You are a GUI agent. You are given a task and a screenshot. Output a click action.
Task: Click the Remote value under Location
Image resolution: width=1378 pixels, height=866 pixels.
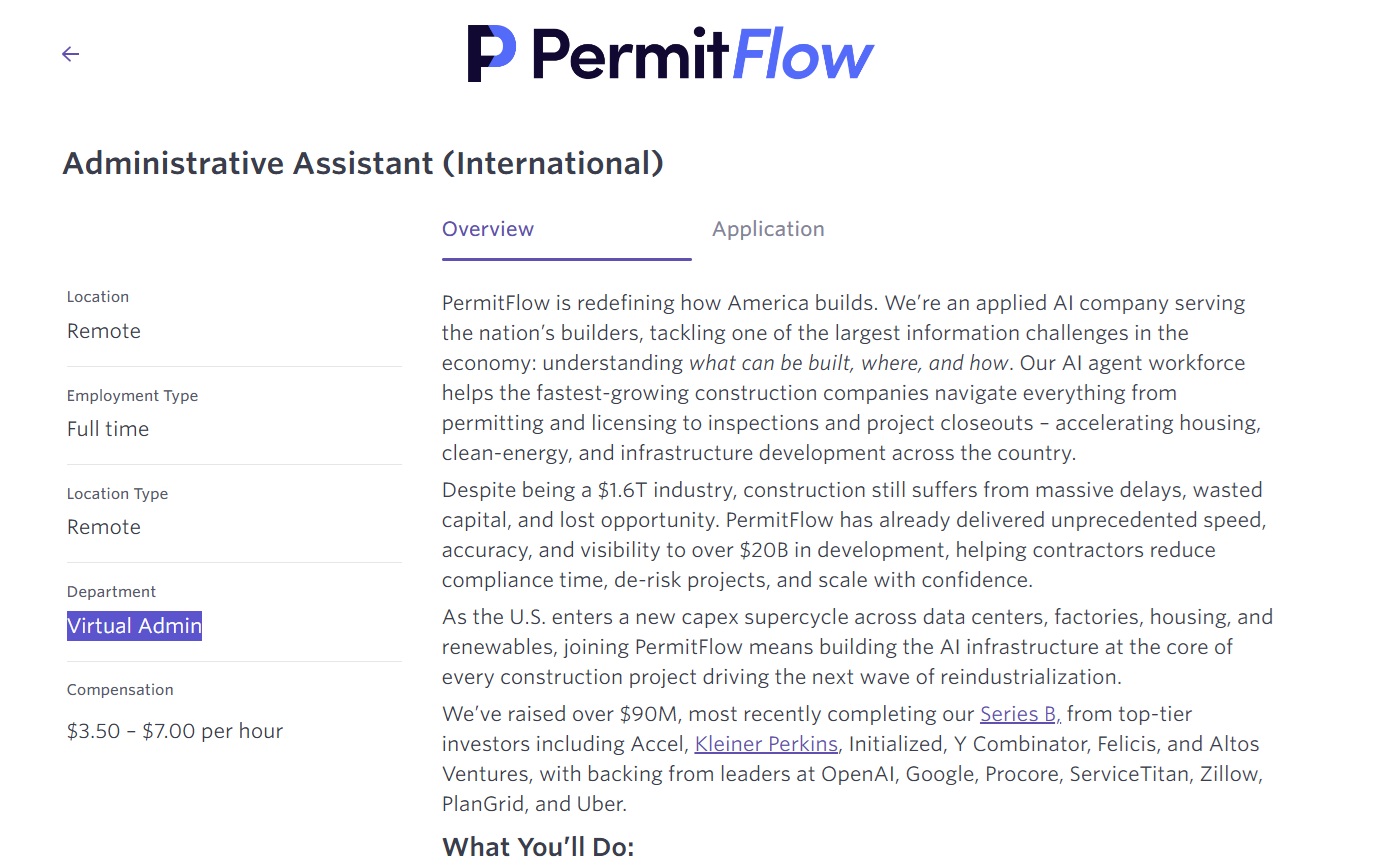click(104, 331)
